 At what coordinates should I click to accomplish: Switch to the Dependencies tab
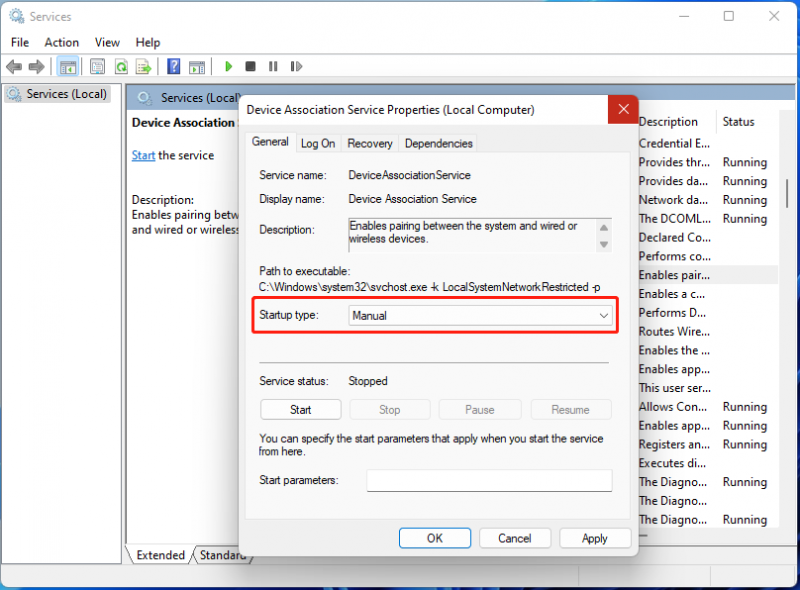pos(439,143)
